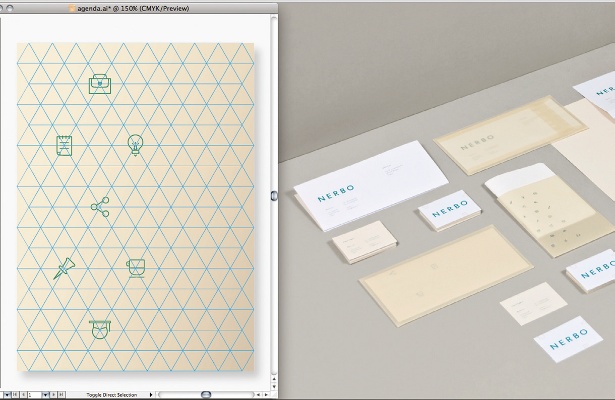This screenshot has width=615, height=400.
Task: Click the vertical scrollbar thumb
Action: coord(274,195)
